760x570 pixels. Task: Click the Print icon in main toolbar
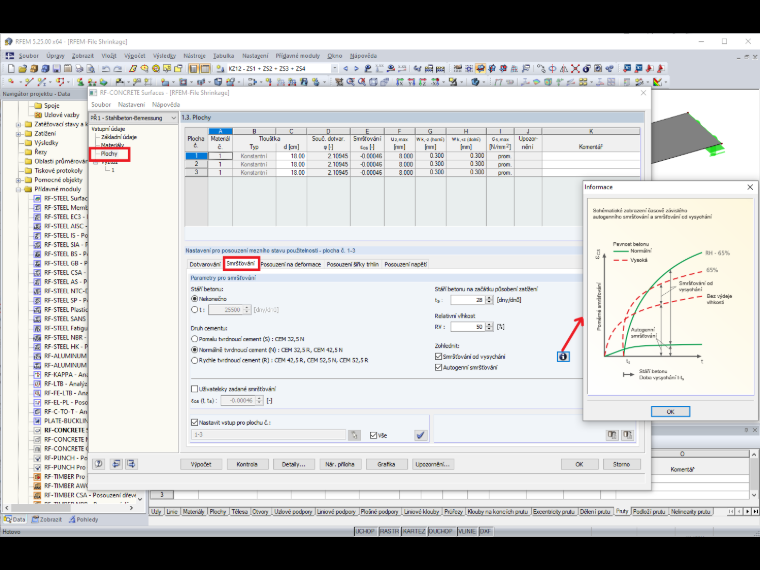click(79, 69)
